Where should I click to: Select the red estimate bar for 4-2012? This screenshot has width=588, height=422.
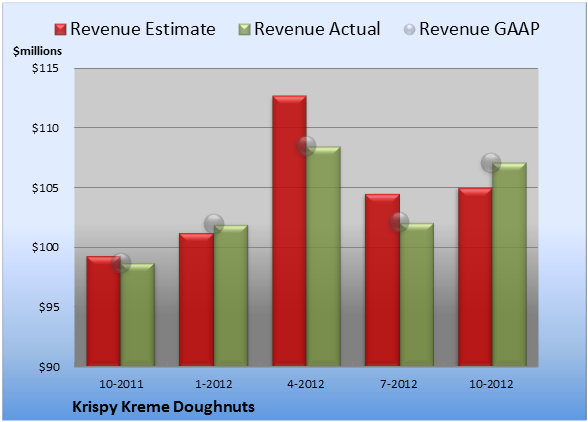coord(289,230)
